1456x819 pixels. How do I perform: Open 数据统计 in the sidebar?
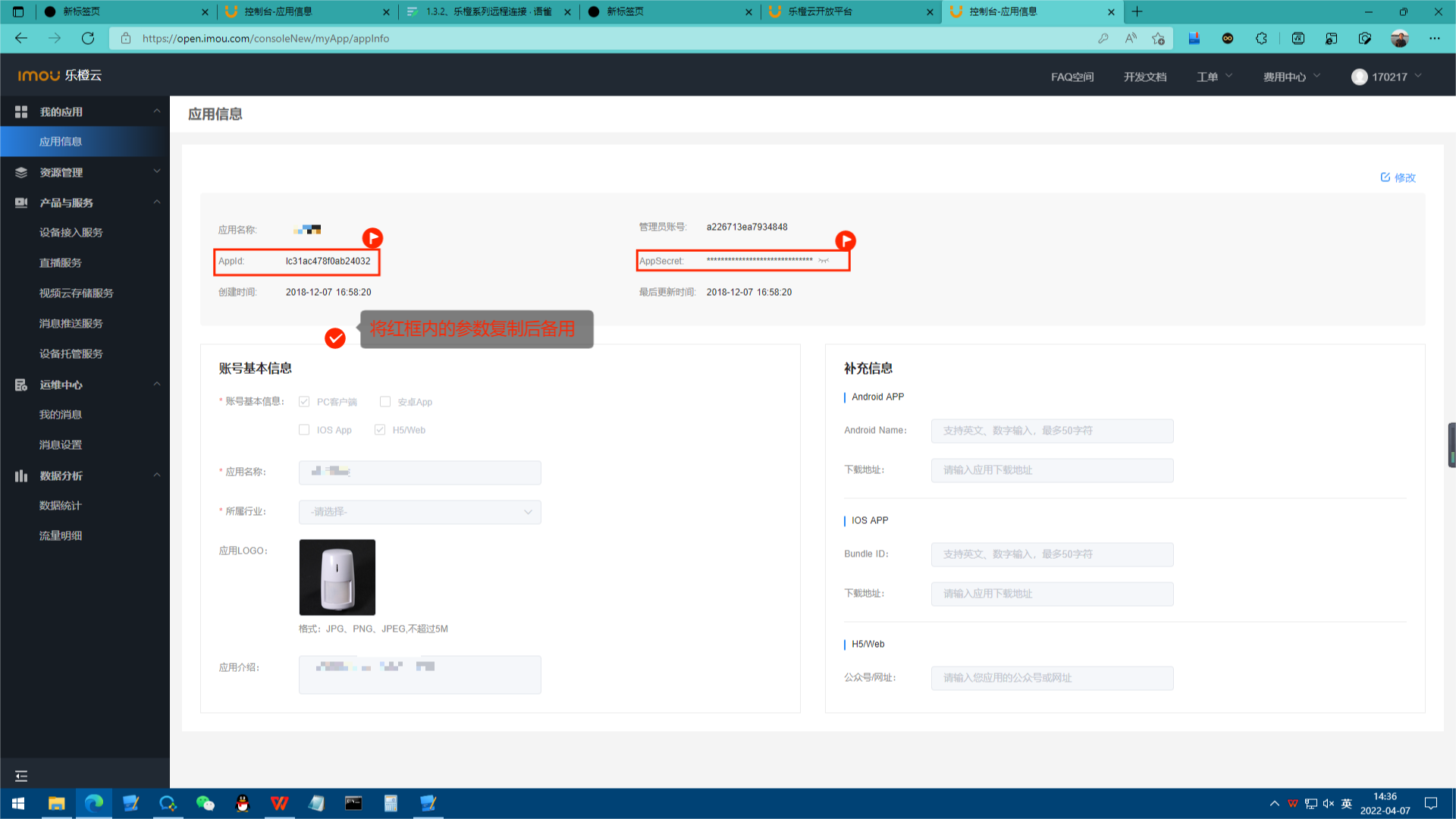[60, 506]
